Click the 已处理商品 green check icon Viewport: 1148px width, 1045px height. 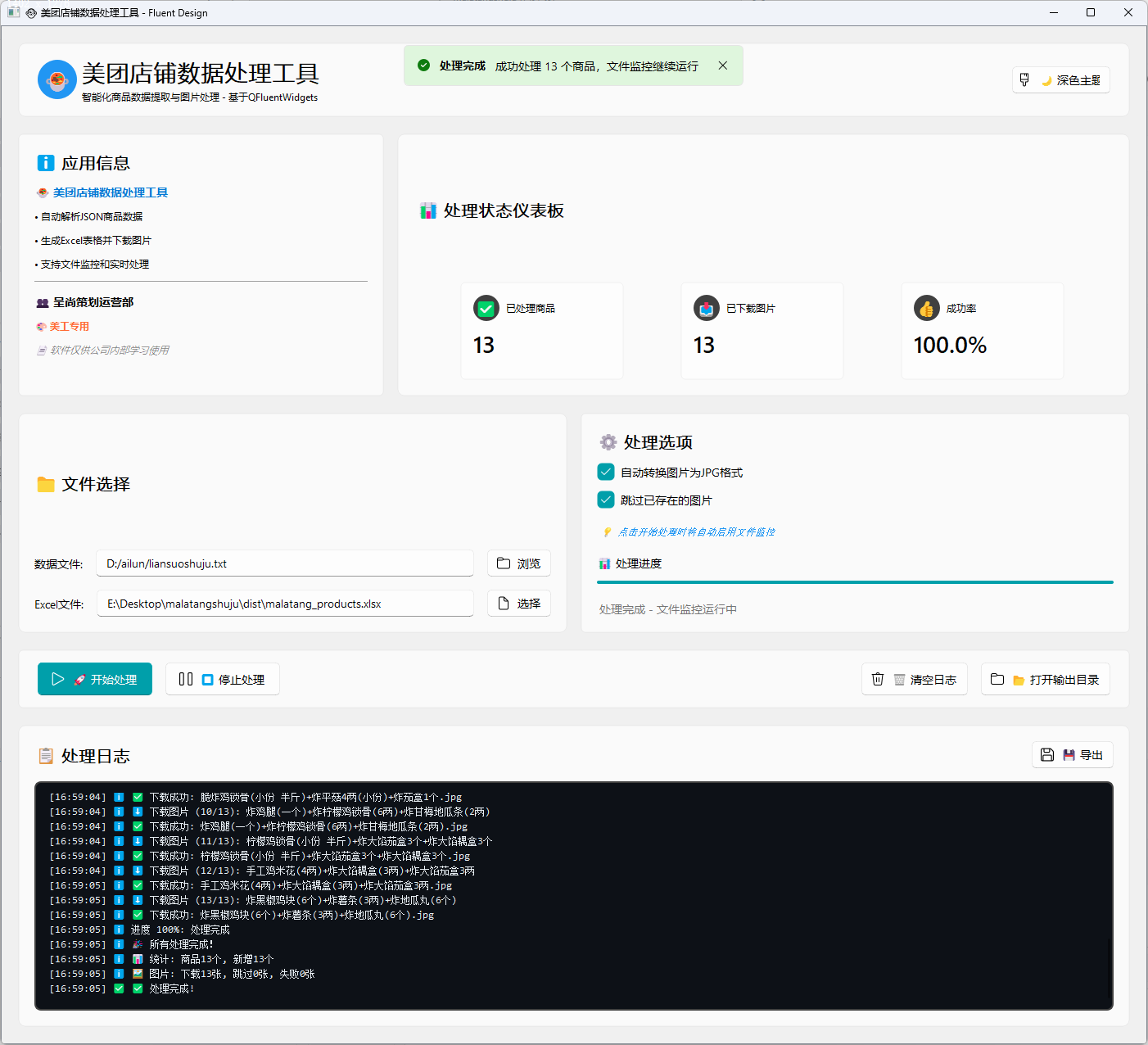[x=486, y=308]
